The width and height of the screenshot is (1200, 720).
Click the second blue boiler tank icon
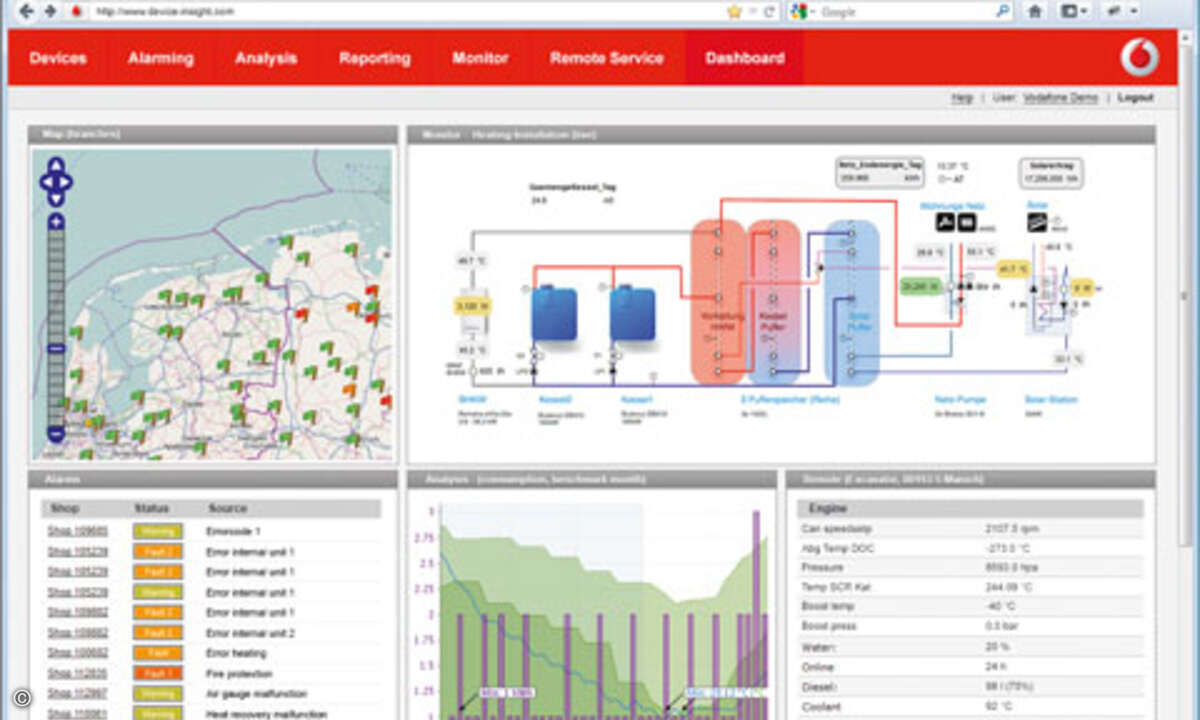coord(632,313)
